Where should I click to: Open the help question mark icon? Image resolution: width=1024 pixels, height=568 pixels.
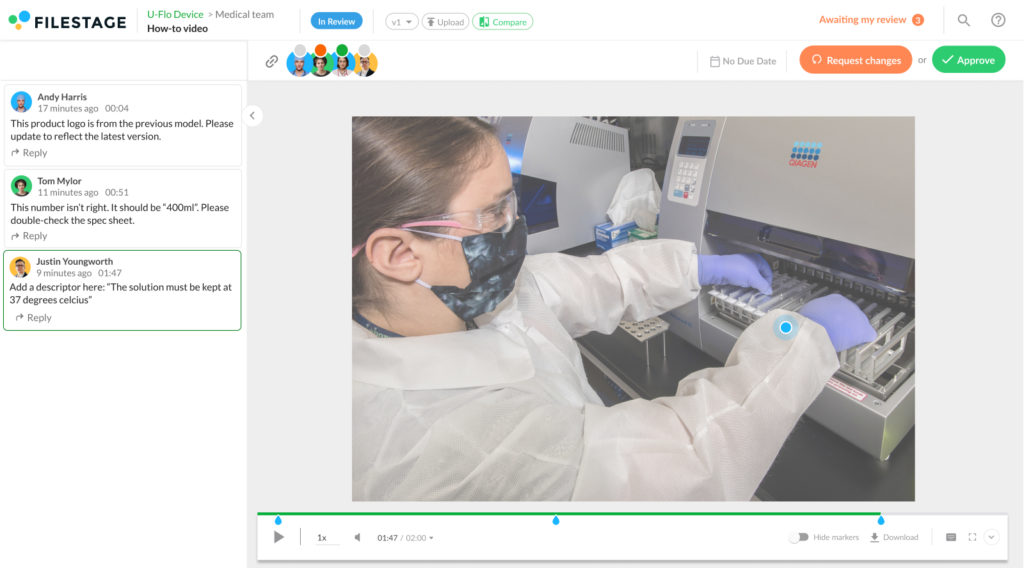pyautogui.click(x=998, y=20)
